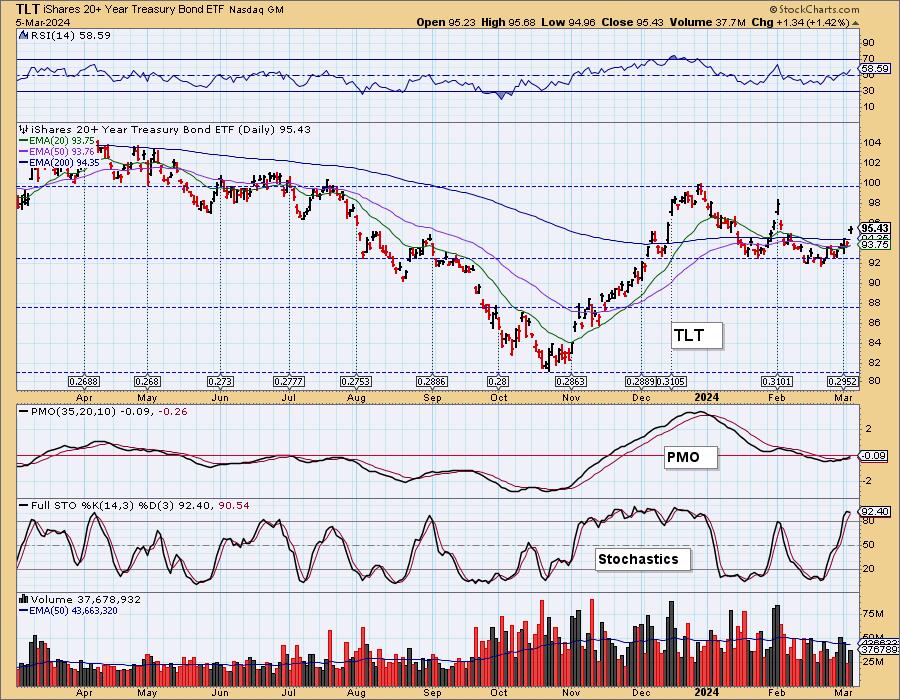Select the 5-Mar-2024 date label
Viewport: 900px width, 700px height.
pyautogui.click(x=43, y=22)
